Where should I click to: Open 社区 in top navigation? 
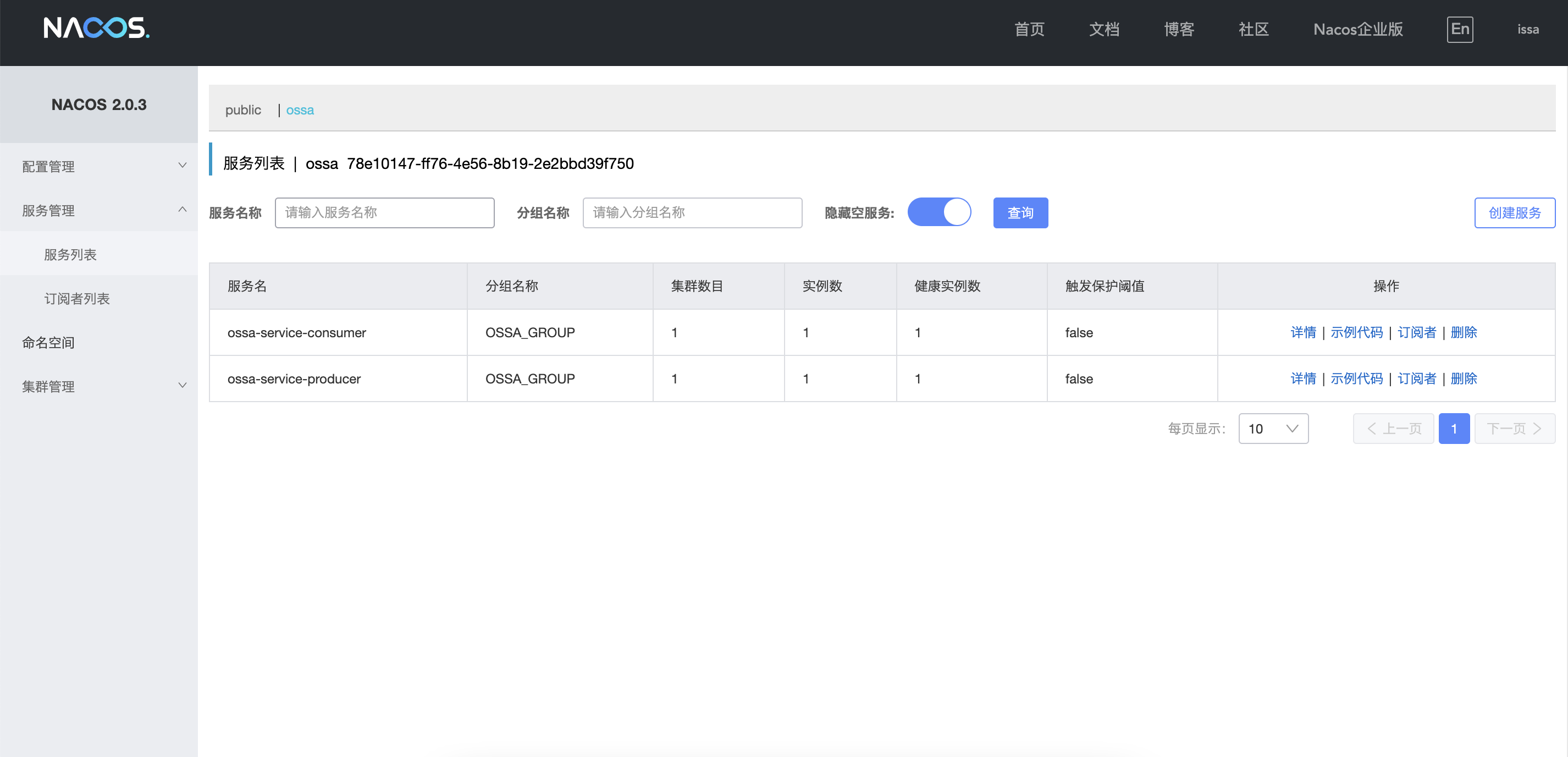click(1254, 29)
